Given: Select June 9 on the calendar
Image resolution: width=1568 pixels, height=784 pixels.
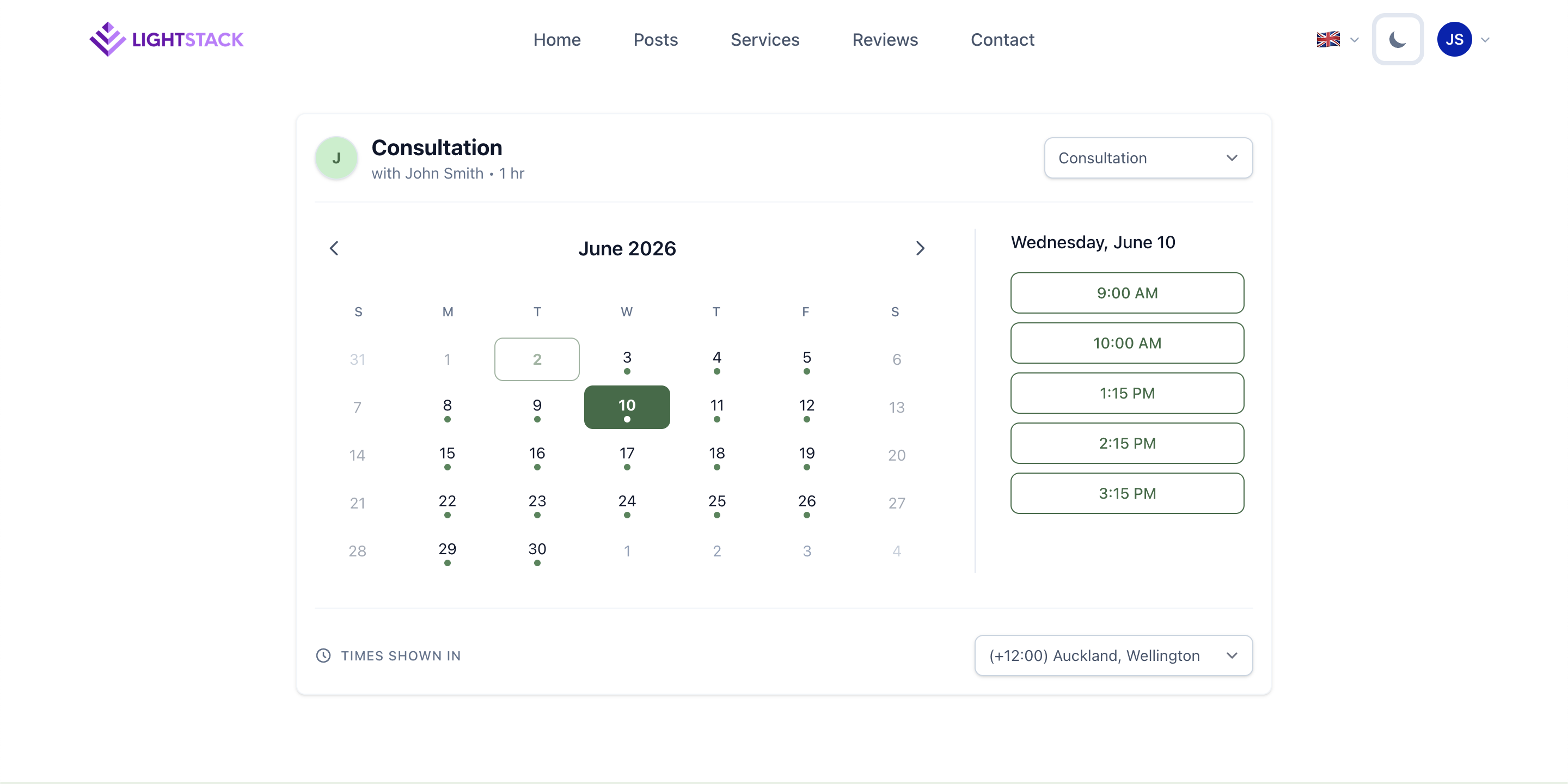Looking at the screenshot, I should (537, 407).
